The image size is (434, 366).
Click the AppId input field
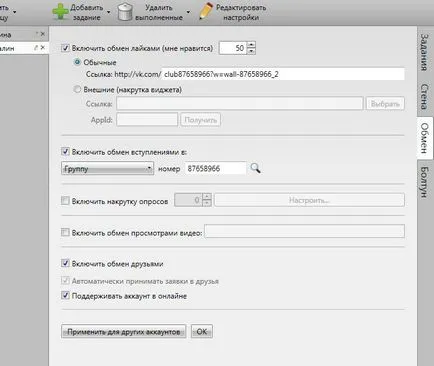[x=147, y=119]
